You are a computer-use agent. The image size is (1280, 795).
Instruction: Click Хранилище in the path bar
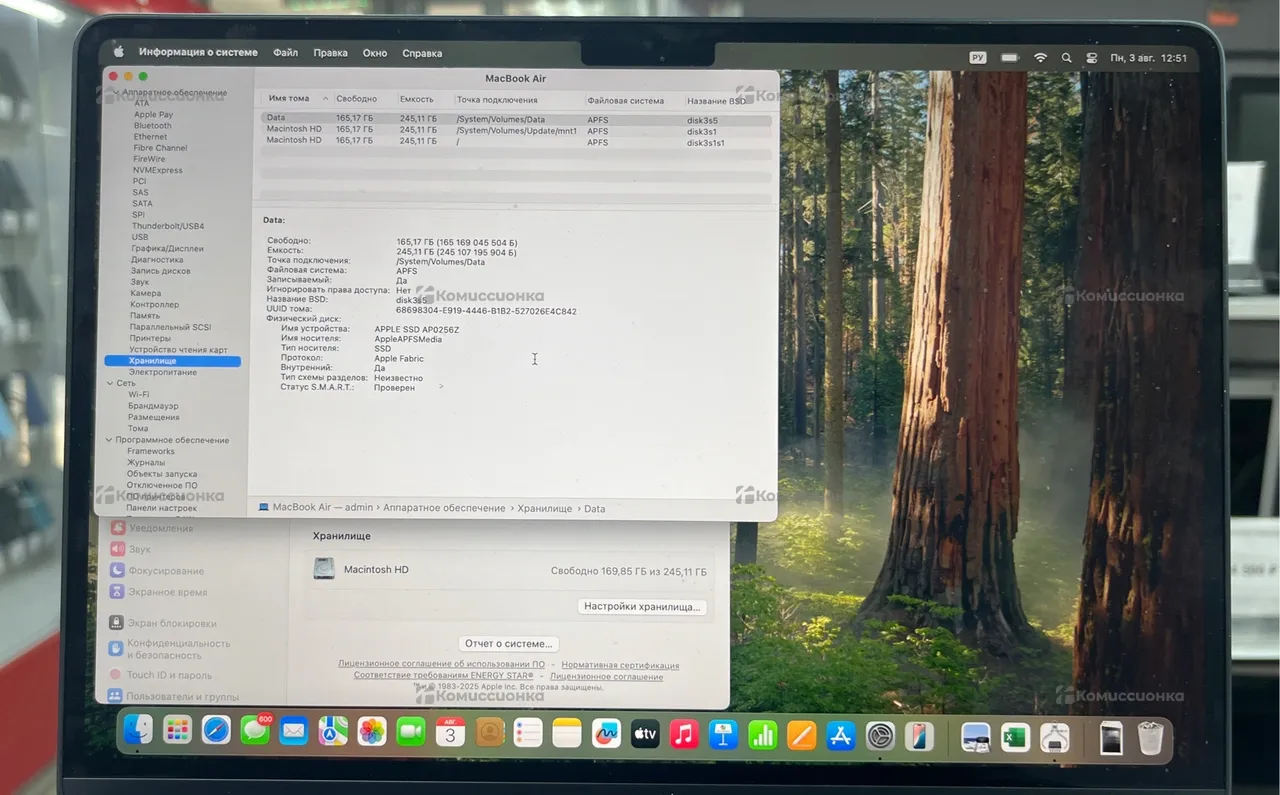[x=544, y=508]
